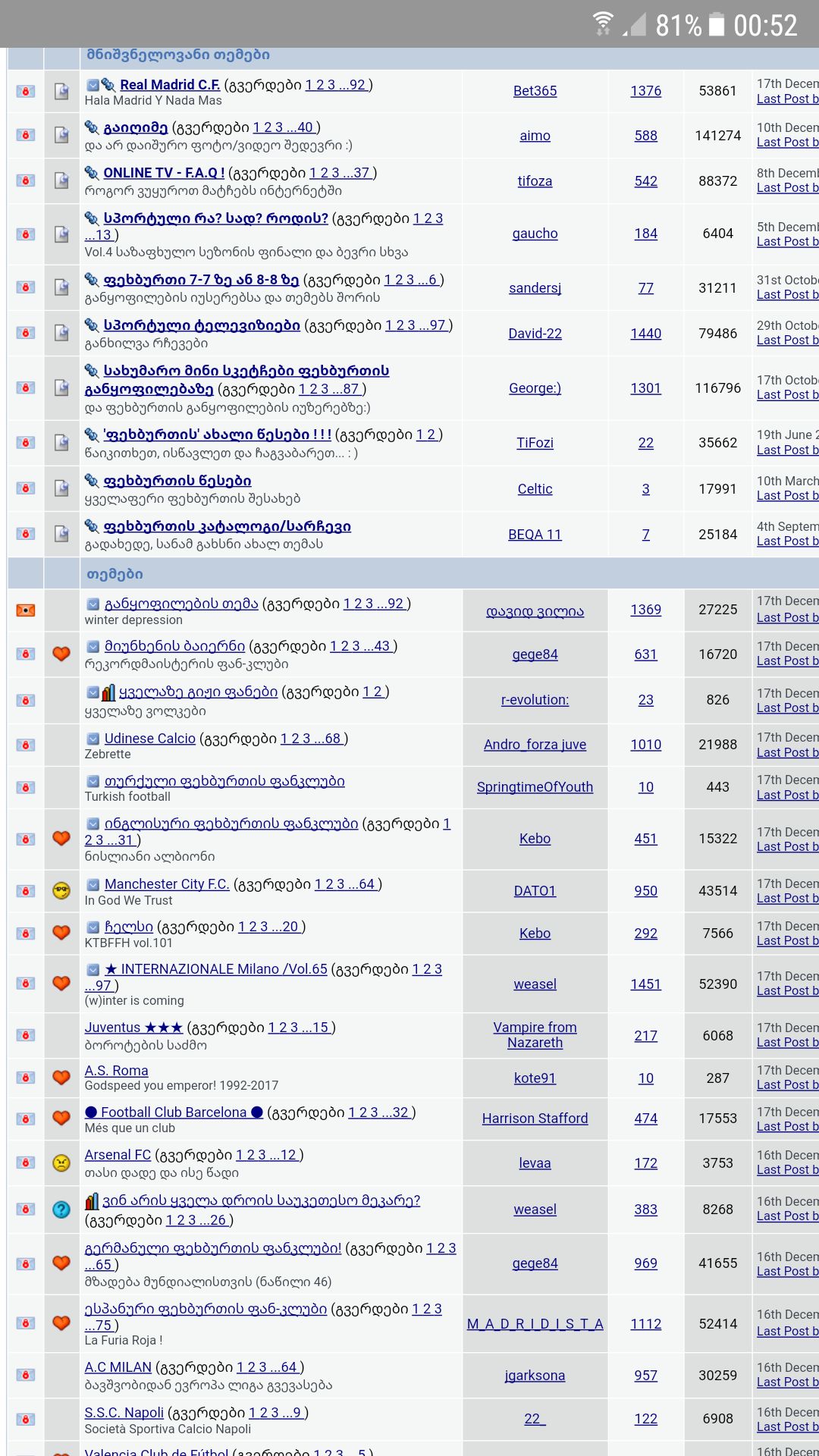819x1456 pixels.
Task: Click the angry smiley icon beside Arsenal FC
Action: [61, 1163]
